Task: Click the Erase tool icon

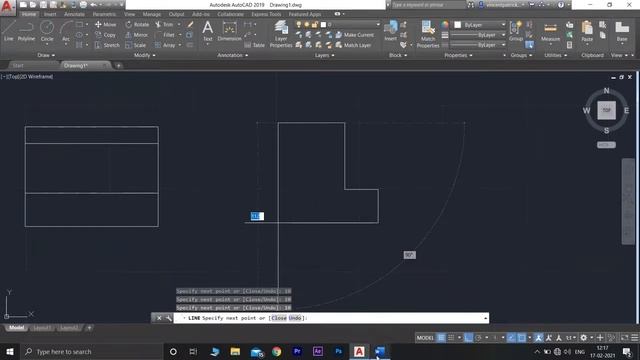Action: coord(190,24)
